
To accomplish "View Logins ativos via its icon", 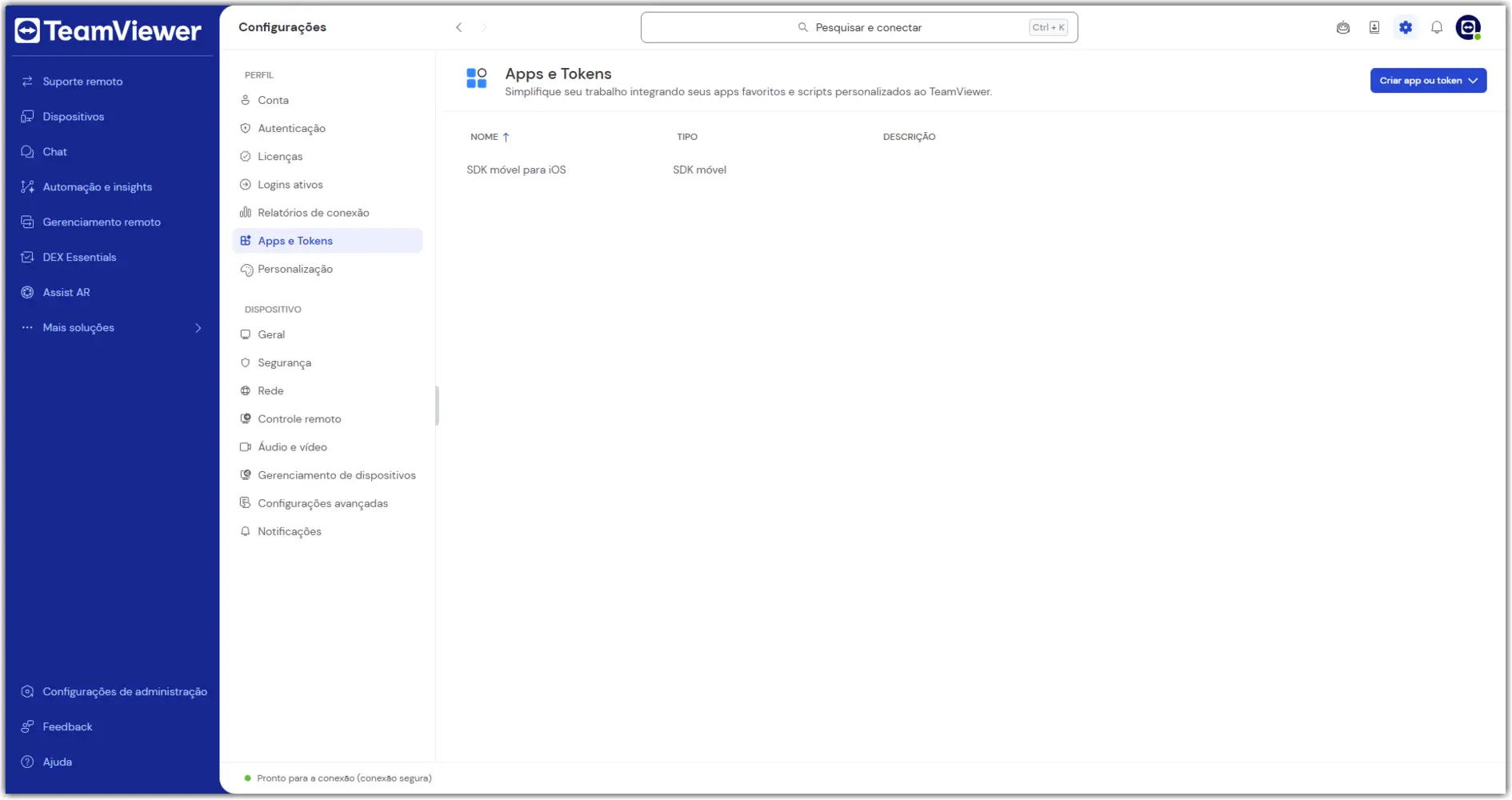I will (x=246, y=185).
